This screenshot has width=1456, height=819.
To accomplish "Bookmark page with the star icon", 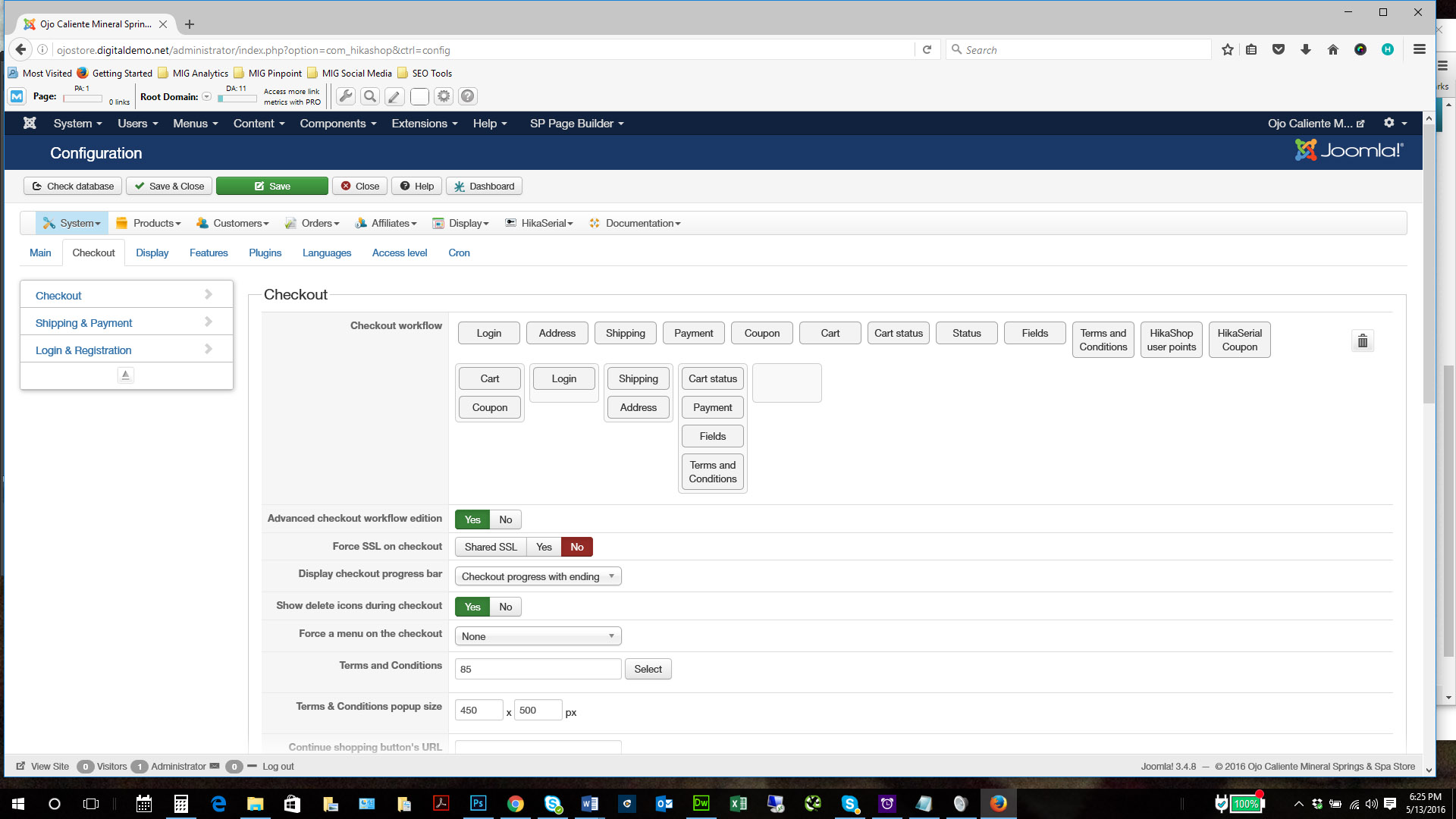I will pos(1227,50).
